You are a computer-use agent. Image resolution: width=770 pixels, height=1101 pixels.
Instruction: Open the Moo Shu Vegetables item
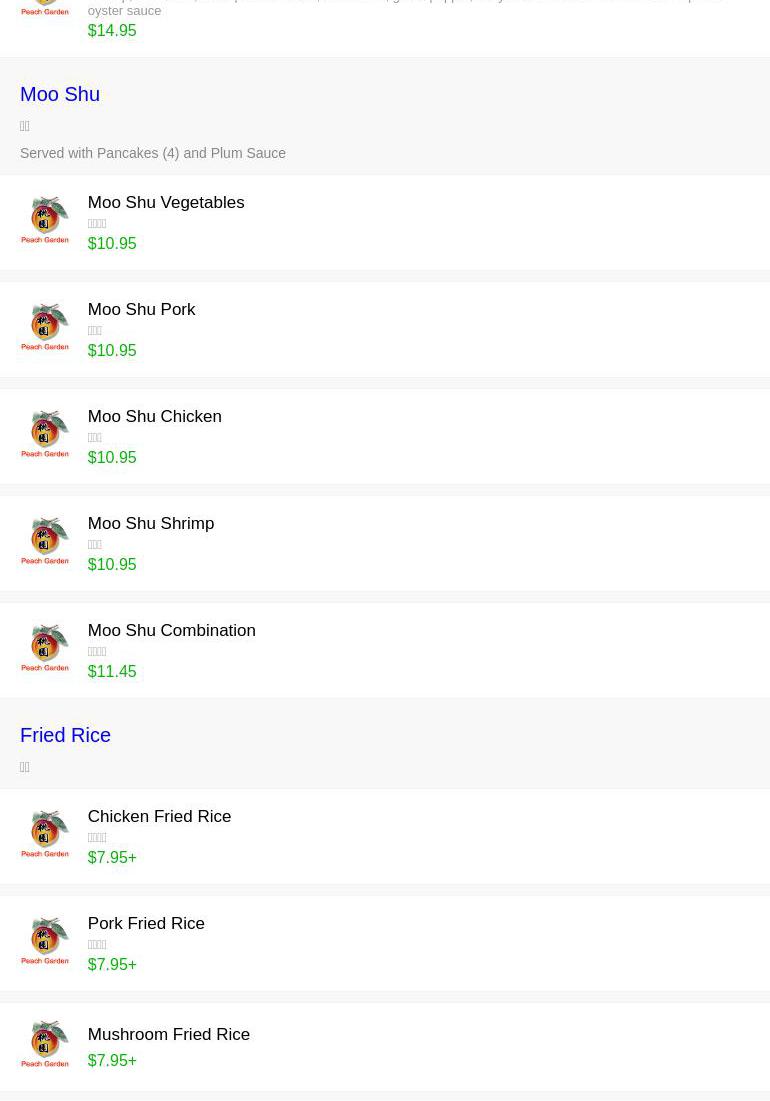click(166, 202)
